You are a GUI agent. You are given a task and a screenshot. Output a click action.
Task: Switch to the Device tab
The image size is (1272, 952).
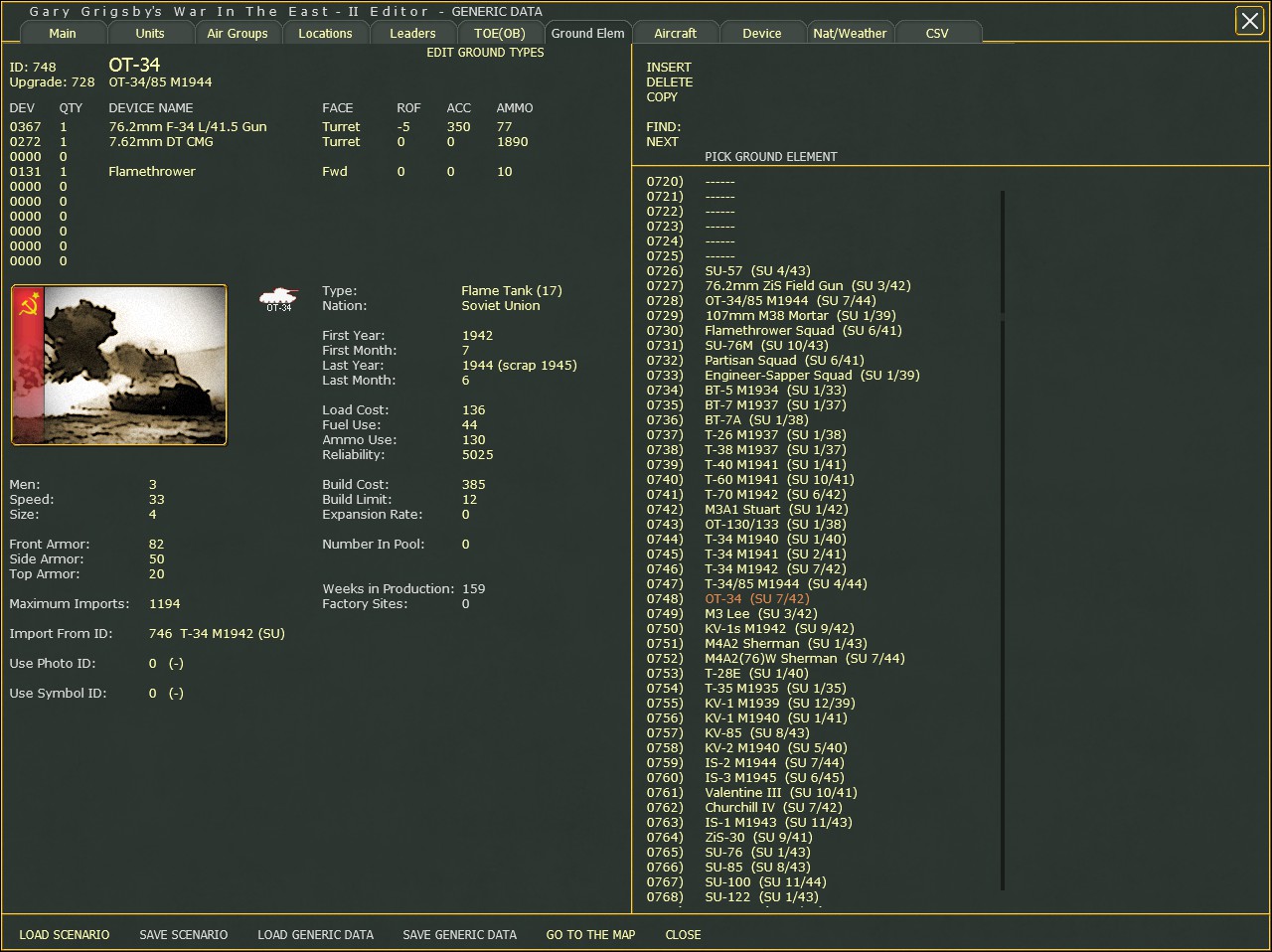762,33
